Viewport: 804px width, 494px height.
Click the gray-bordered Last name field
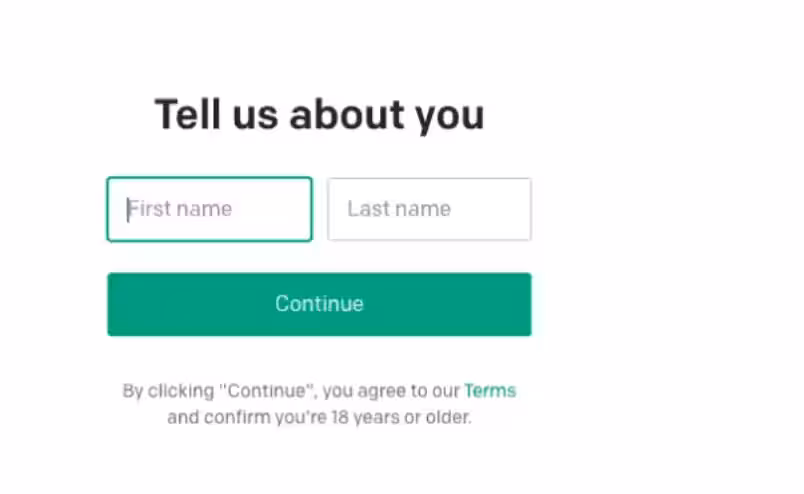pos(429,209)
